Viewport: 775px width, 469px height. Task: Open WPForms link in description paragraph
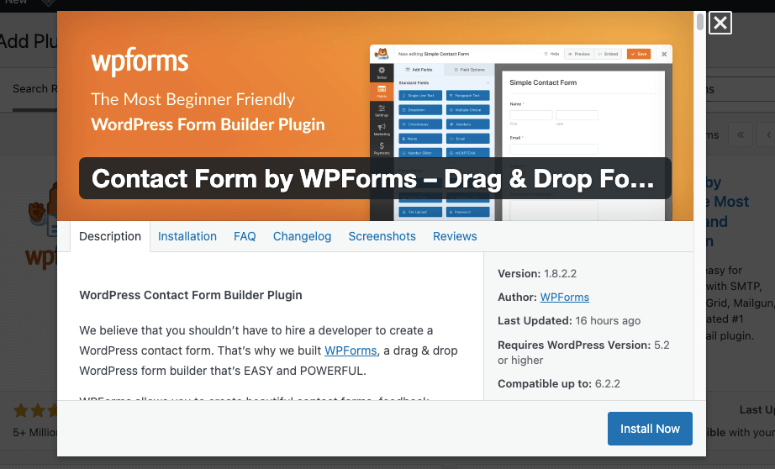pyautogui.click(x=350, y=350)
